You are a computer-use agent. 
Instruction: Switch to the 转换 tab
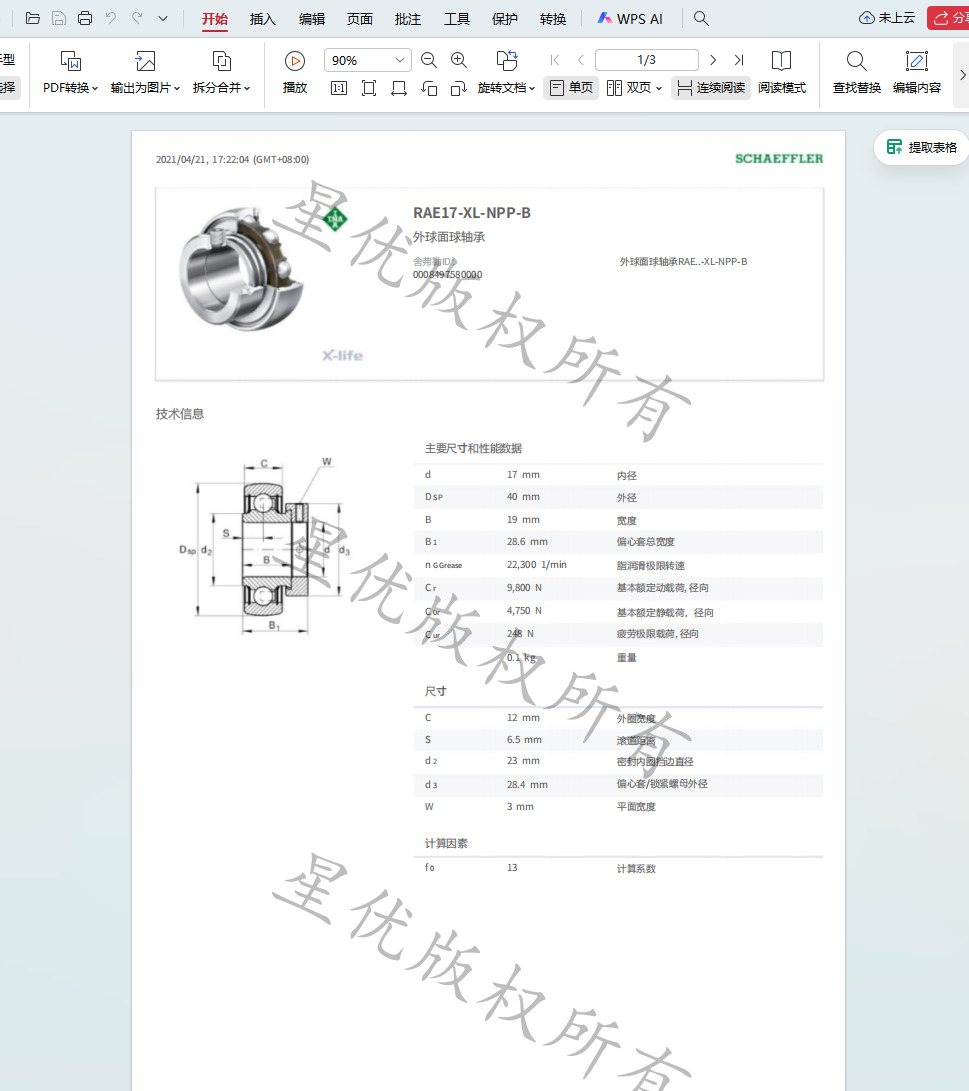tap(553, 19)
